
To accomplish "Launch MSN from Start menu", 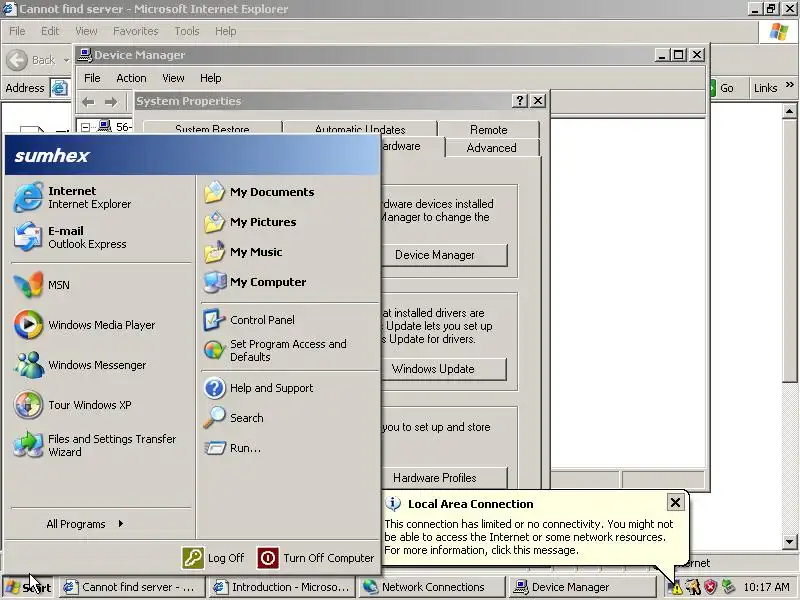I will (101, 285).
